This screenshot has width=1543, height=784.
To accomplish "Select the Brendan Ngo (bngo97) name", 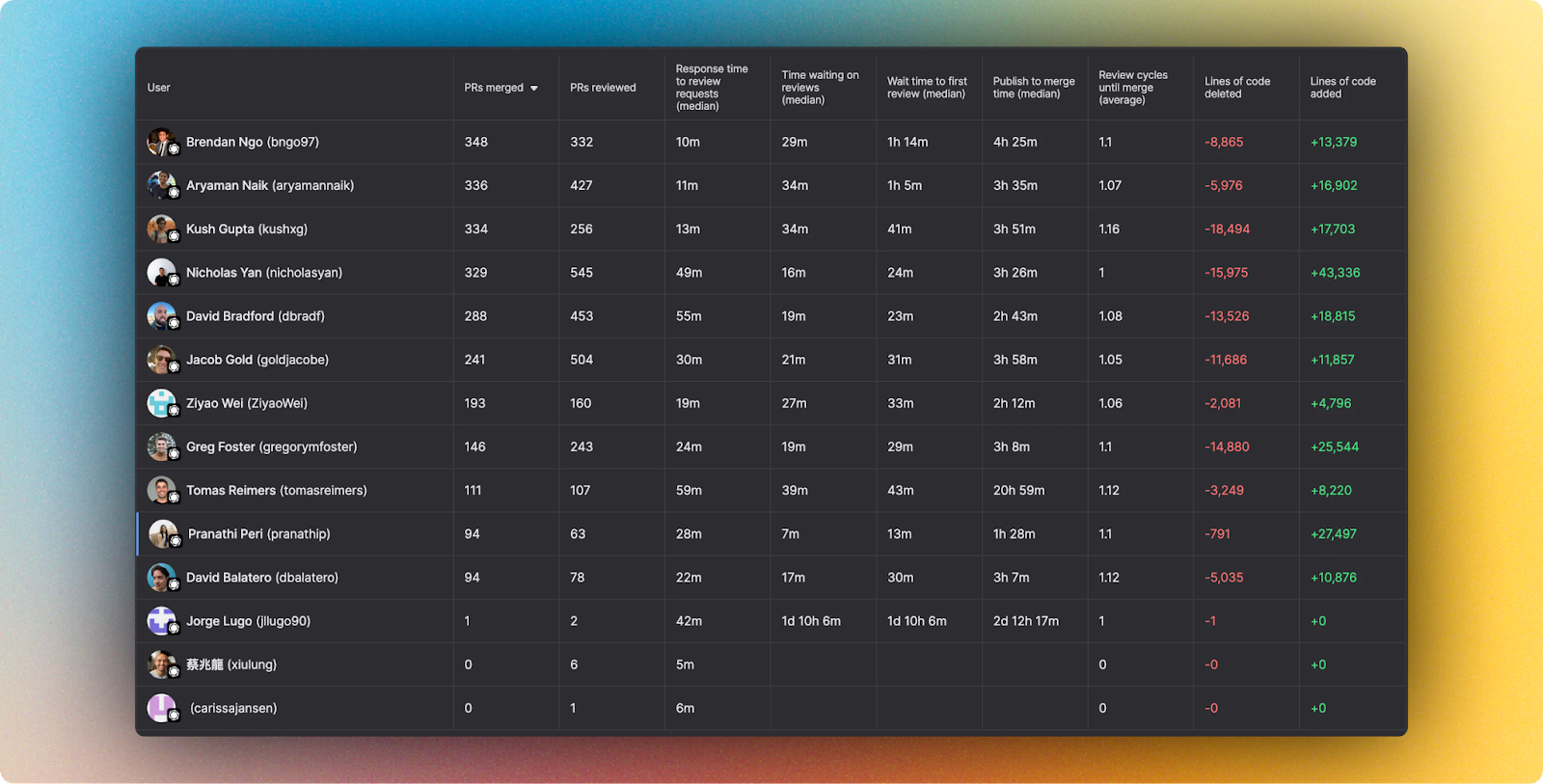I will coord(253,142).
